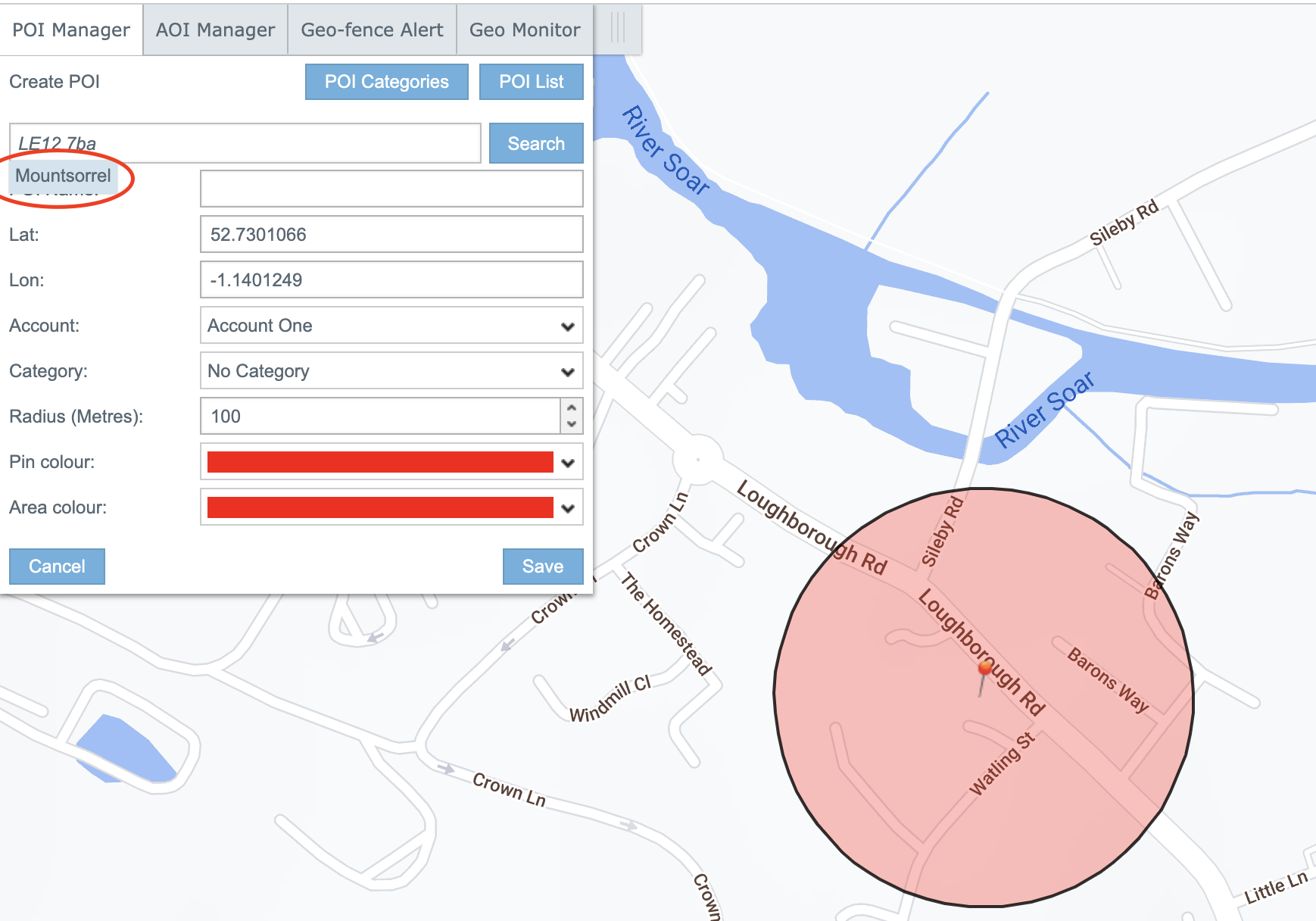Open the Geo-fence Alert tab

372,30
